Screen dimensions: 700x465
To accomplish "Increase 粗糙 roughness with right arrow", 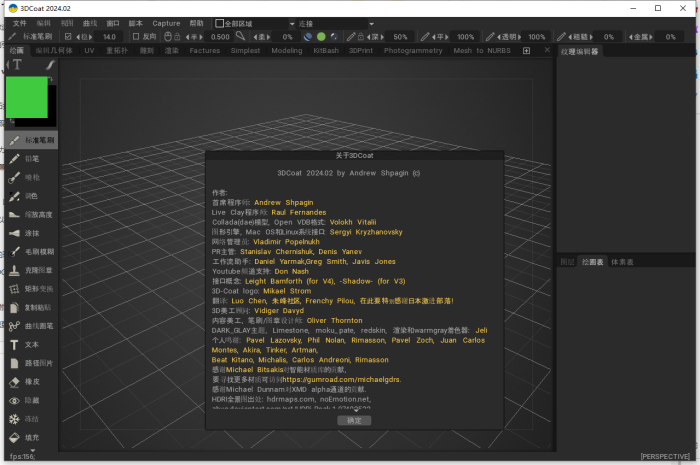I will point(591,37).
